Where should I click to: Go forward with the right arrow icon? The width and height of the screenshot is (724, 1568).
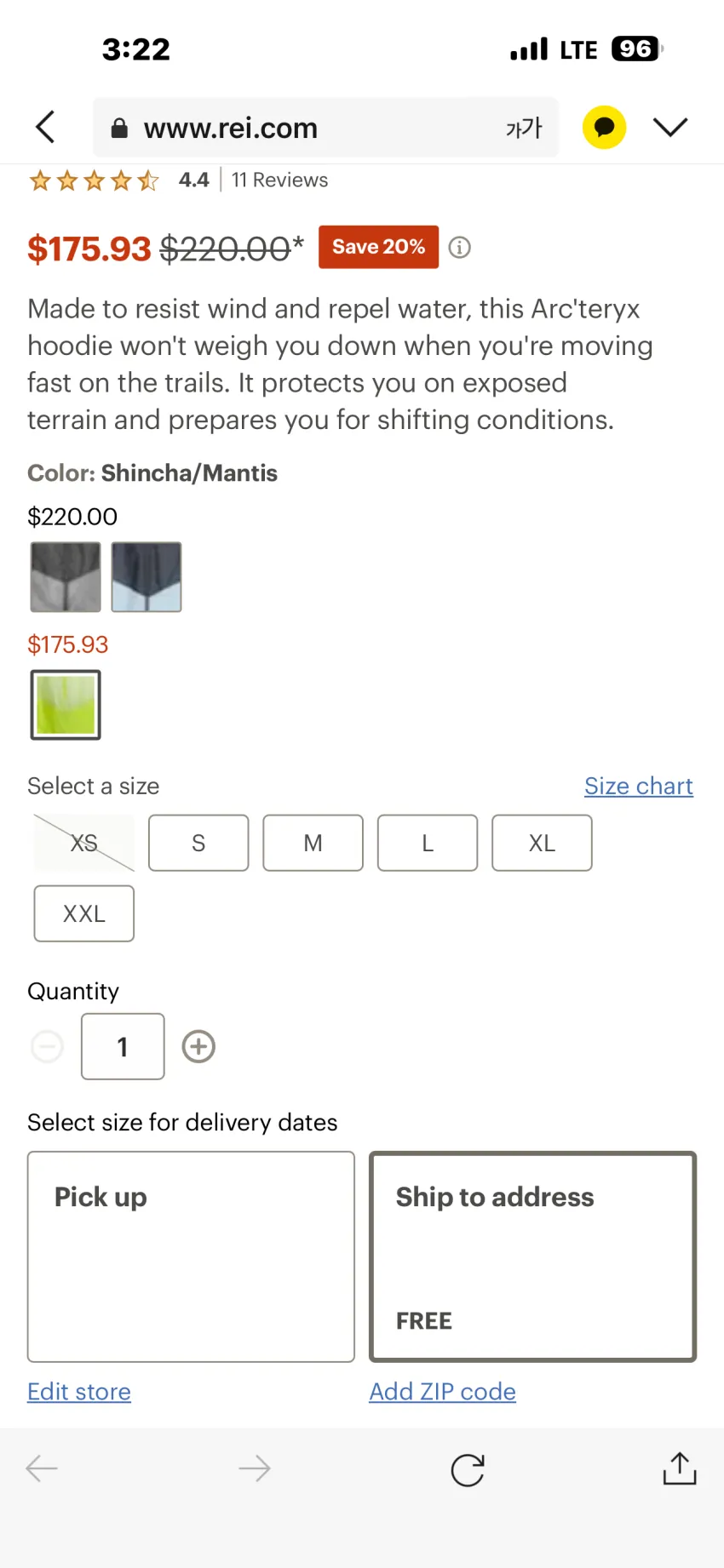click(x=255, y=1468)
